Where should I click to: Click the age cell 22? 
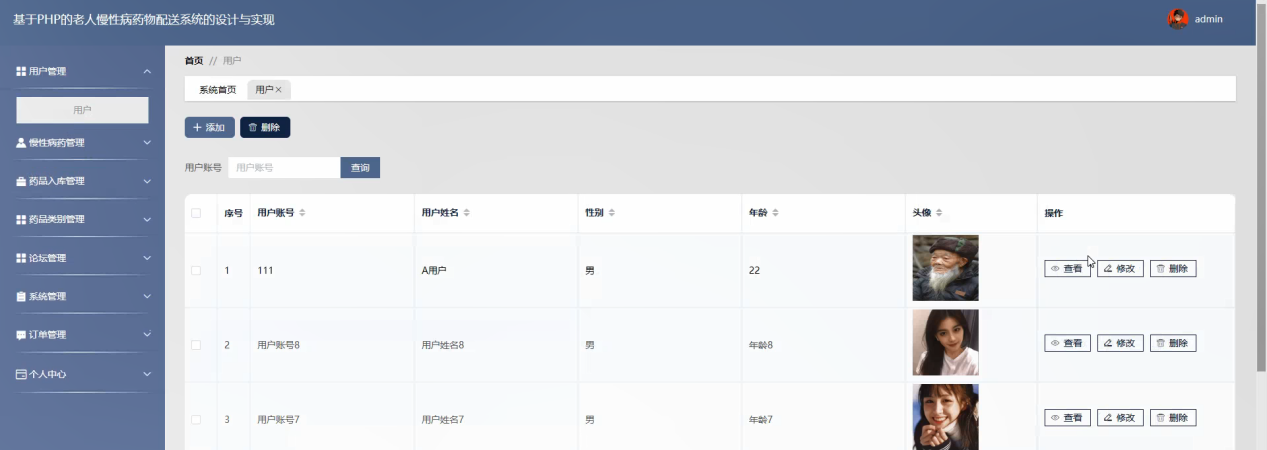click(x=755, y=270)
